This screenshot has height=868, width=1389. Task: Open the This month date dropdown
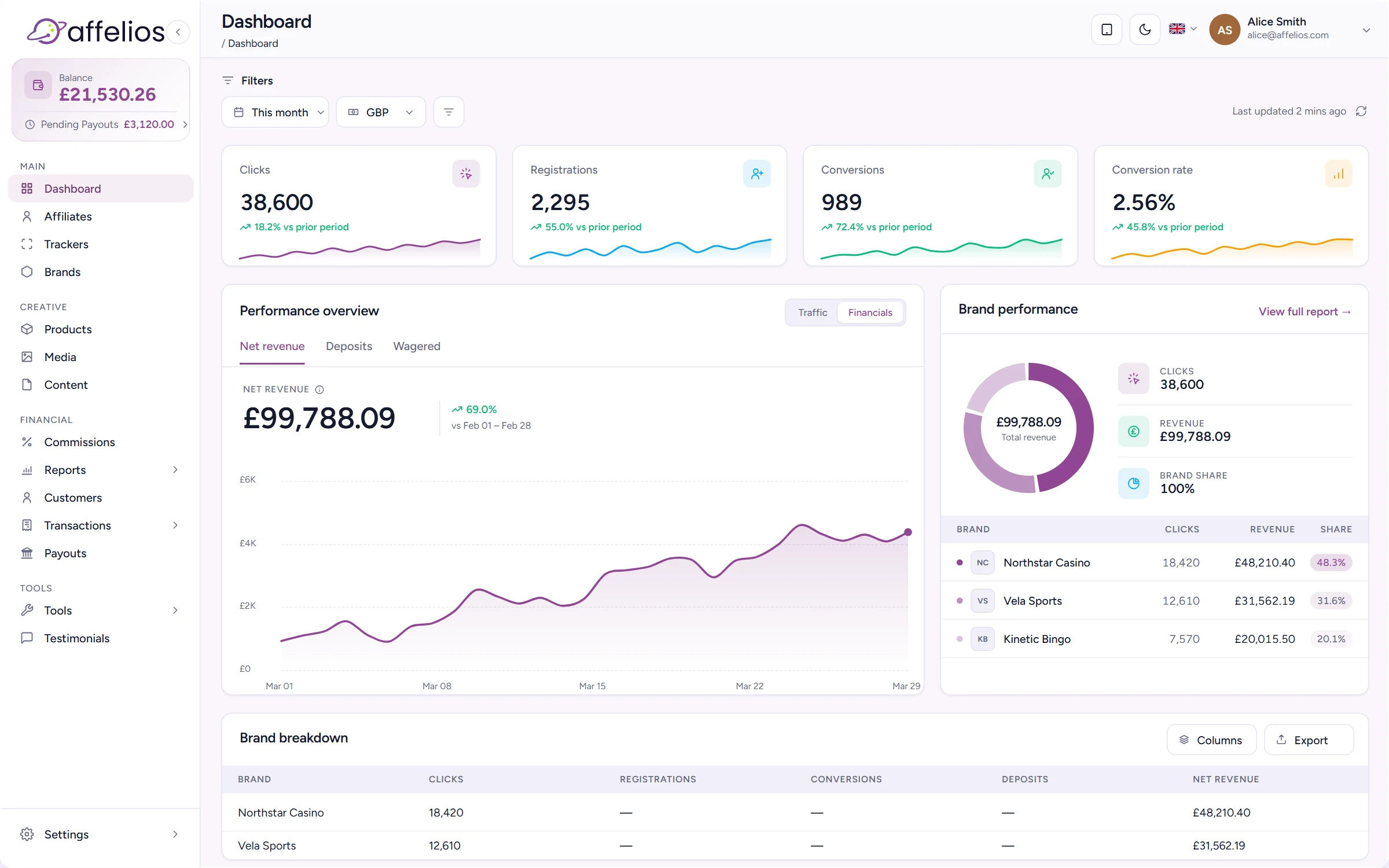[x=275, y=112]
